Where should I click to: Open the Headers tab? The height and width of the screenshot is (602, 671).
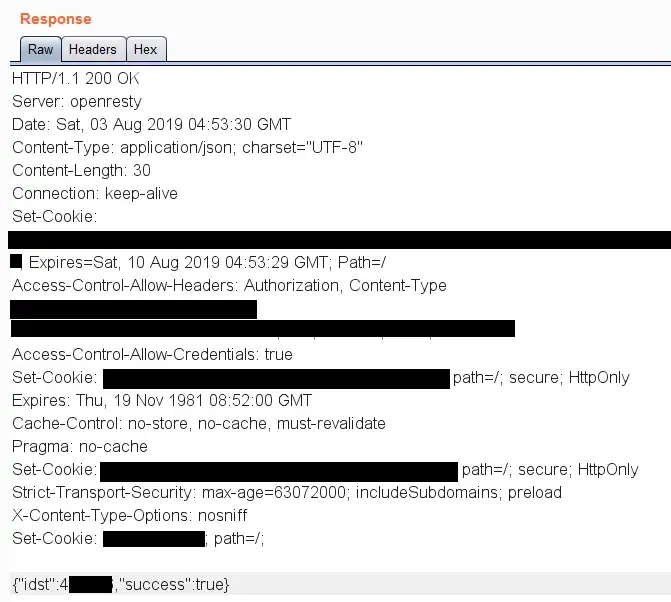[x=93, y=49]
